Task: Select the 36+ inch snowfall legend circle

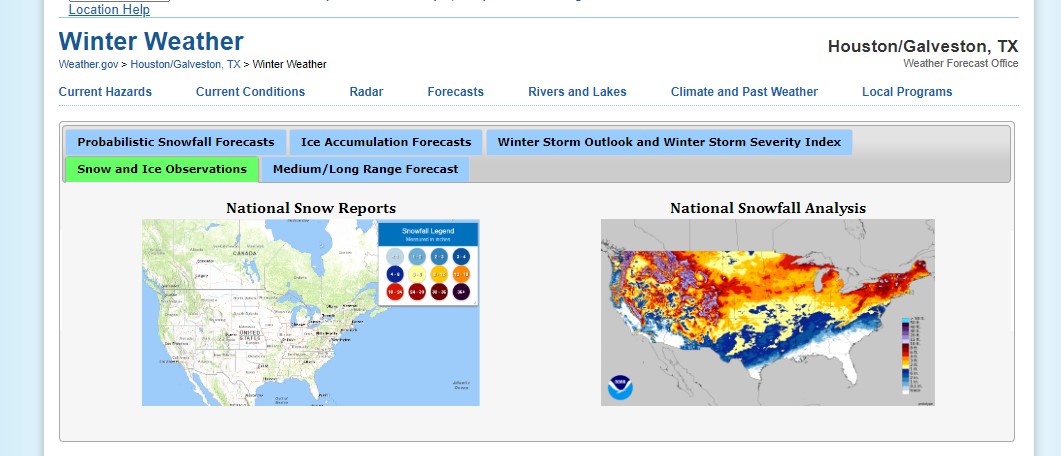Action: coord(461,292)
